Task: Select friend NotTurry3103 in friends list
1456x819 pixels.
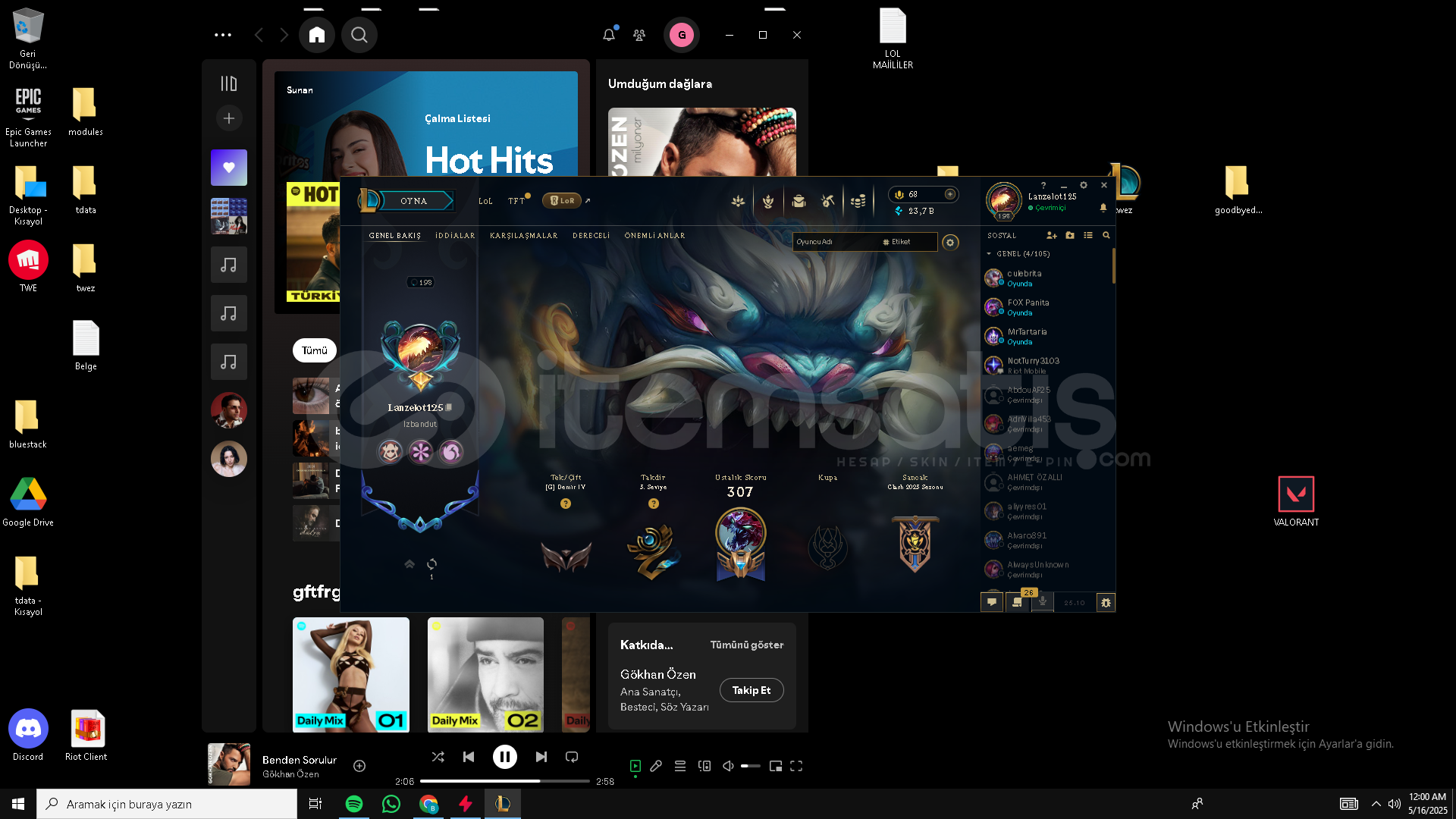Action: coord(1046,366)
